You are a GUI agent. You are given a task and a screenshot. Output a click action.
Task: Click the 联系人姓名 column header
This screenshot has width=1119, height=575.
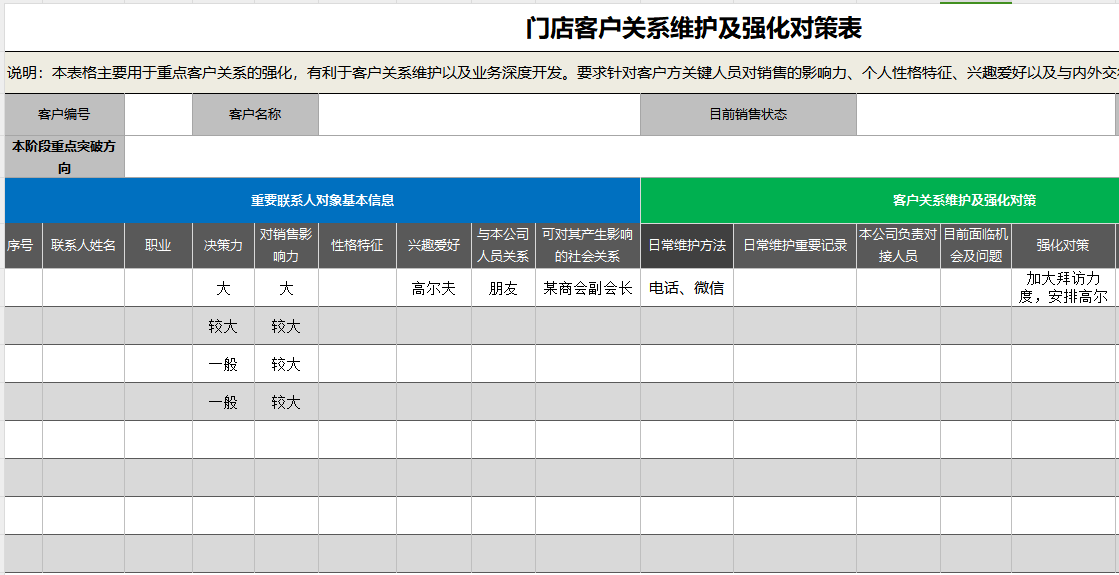[x=83, y=245]
